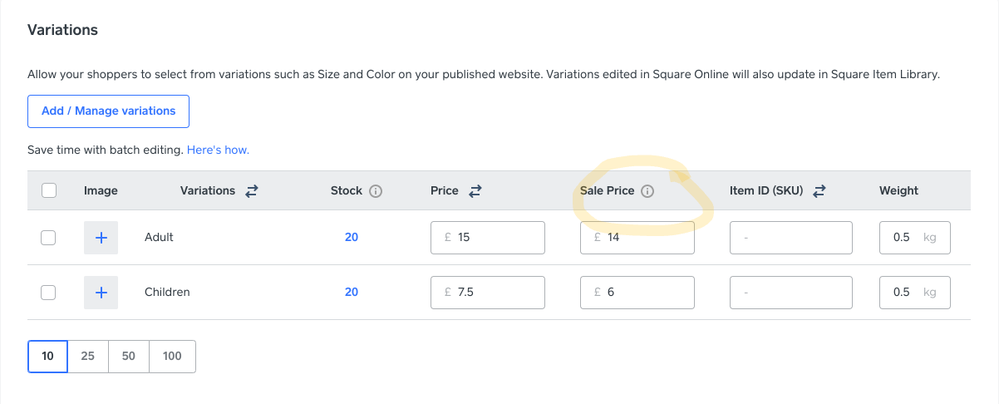The width and height of the screenshot is (999, 404).
Task: Click the swap icon beside Price header
Action: click(475, 190)
